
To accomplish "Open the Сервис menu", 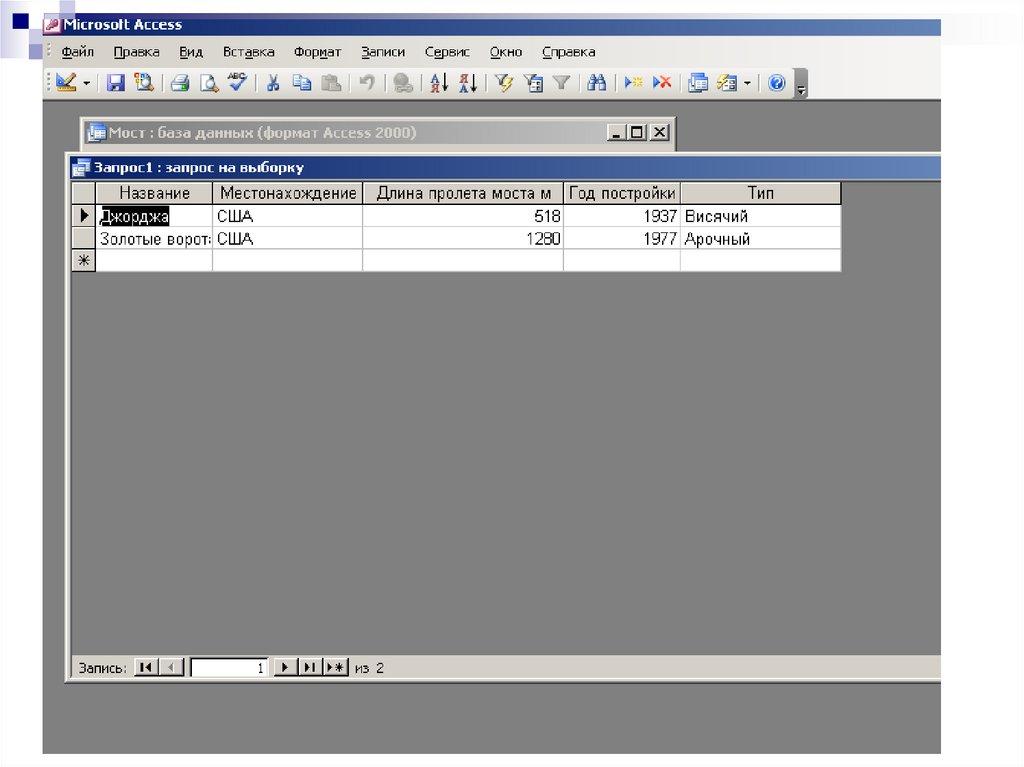I will pos(447,52).
